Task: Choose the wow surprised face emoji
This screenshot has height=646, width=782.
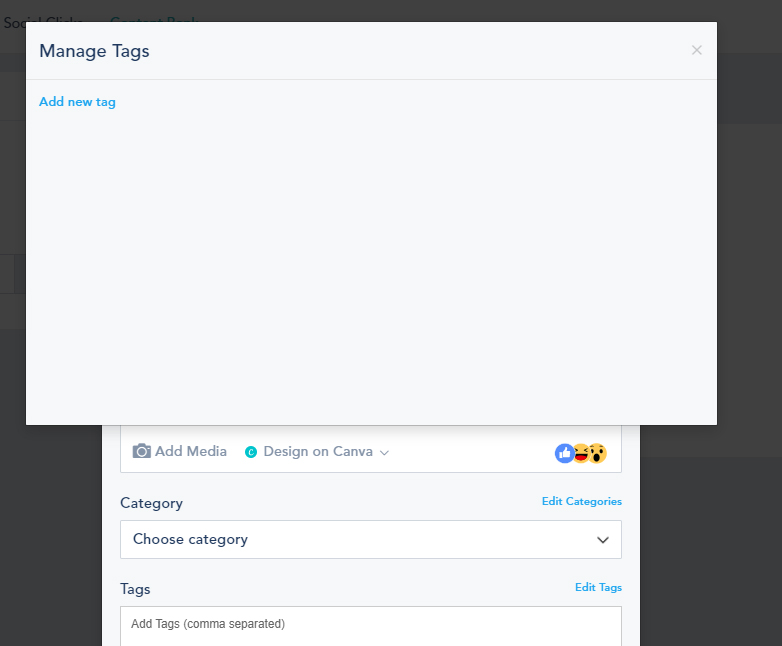Action: (597, 453)
